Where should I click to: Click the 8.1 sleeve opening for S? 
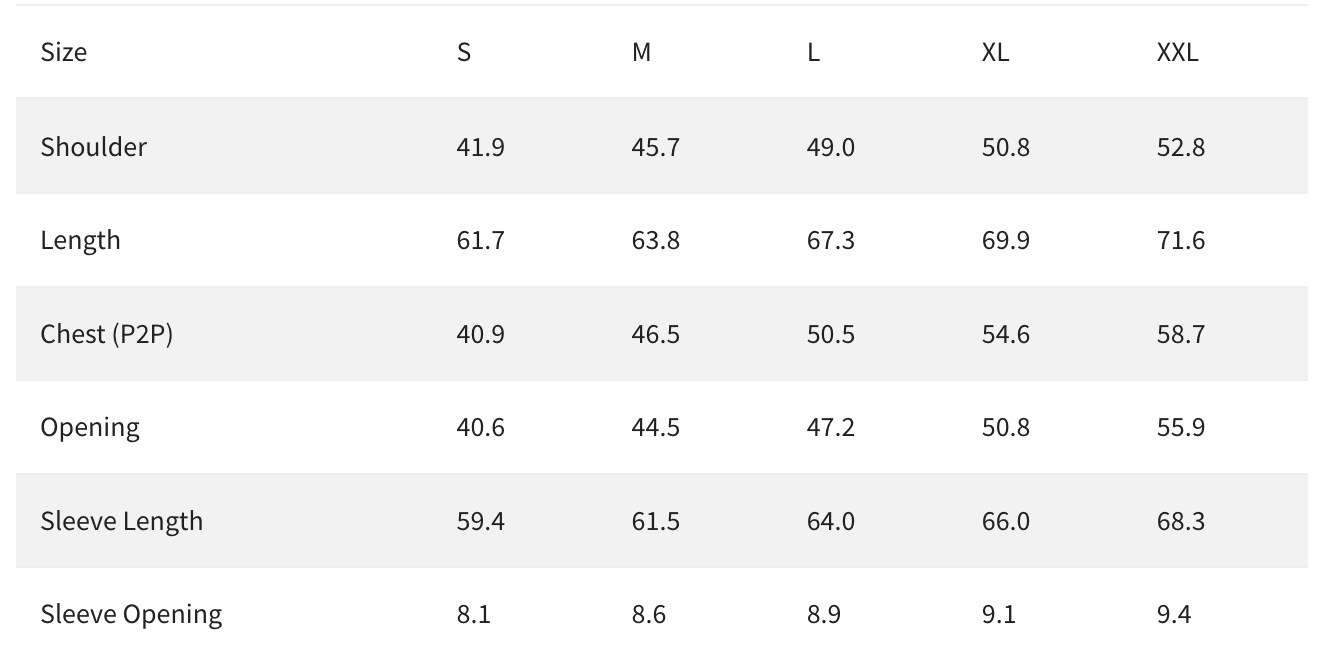click(x=474, y=614)
